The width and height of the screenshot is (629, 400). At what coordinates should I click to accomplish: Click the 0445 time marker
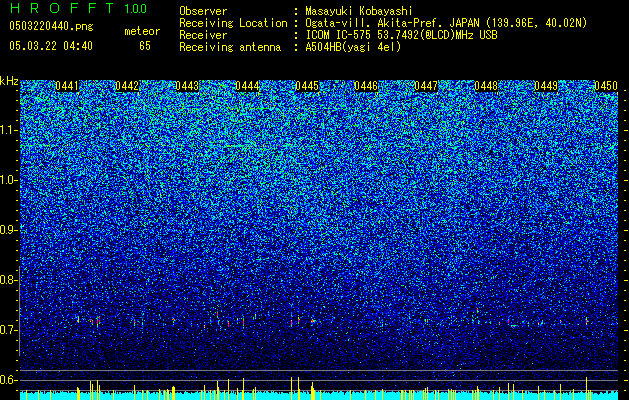click(307, 86)
